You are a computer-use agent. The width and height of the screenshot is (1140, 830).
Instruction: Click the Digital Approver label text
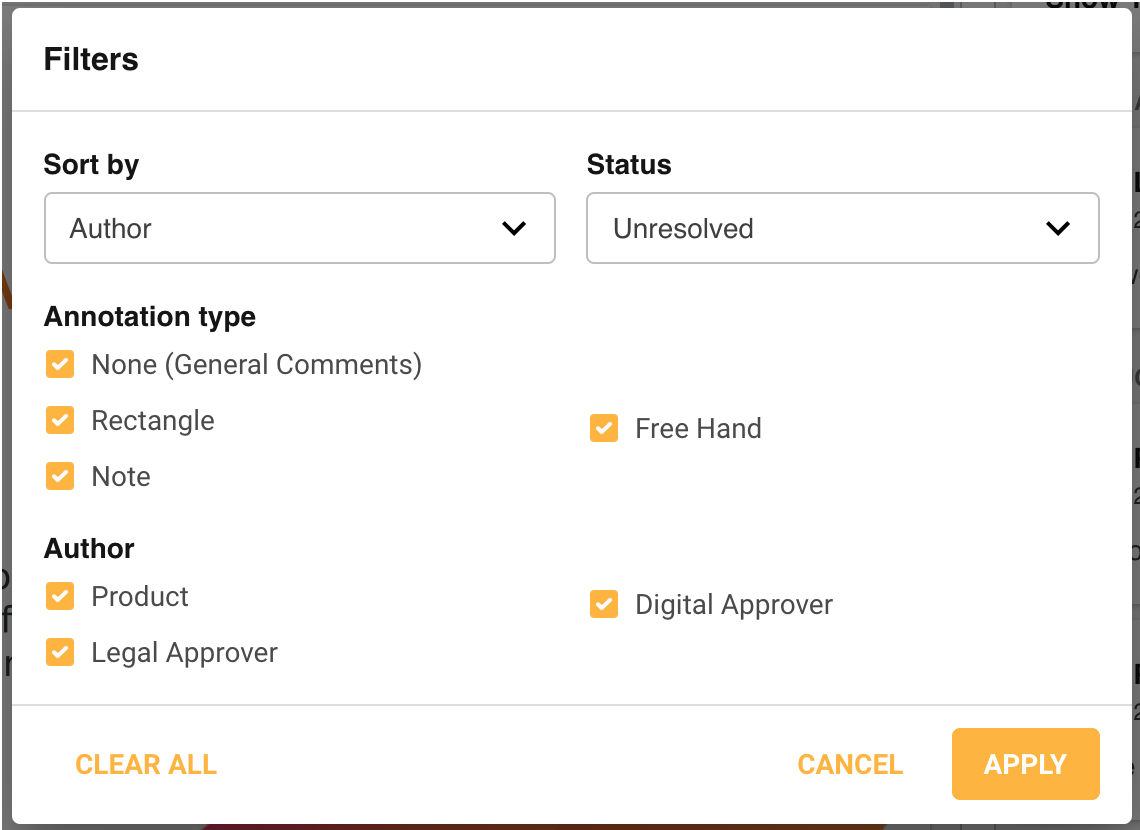[734, 605]
